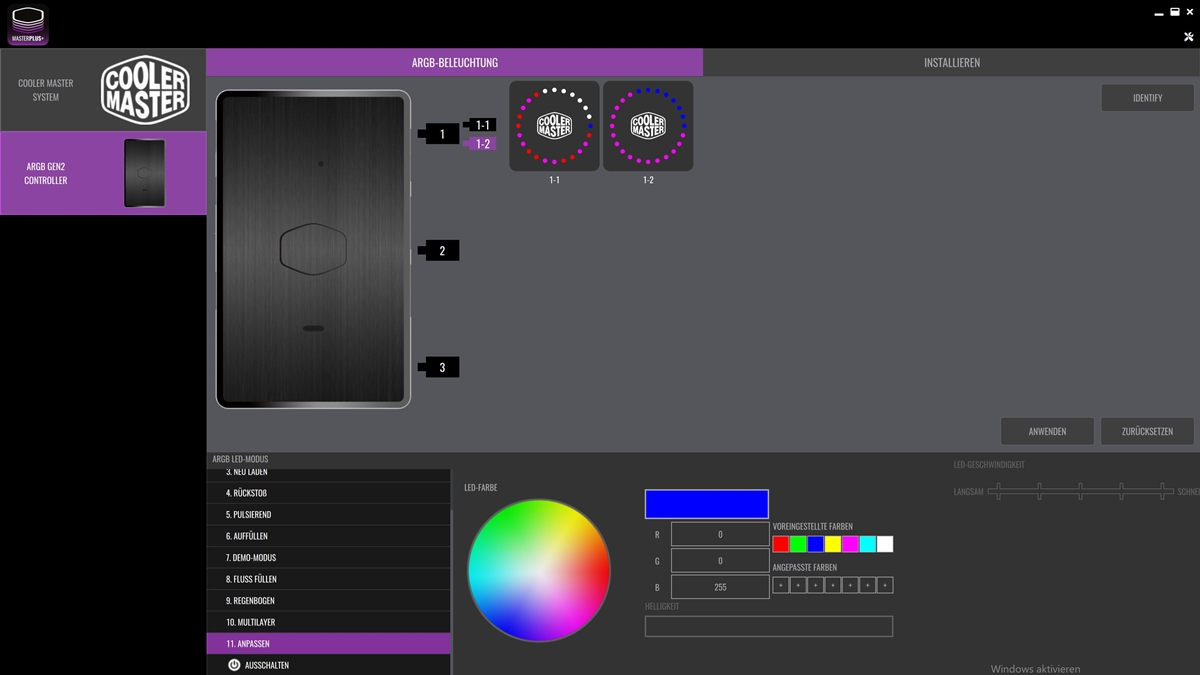Click the Anwenden button

[x=1047, y=431]
